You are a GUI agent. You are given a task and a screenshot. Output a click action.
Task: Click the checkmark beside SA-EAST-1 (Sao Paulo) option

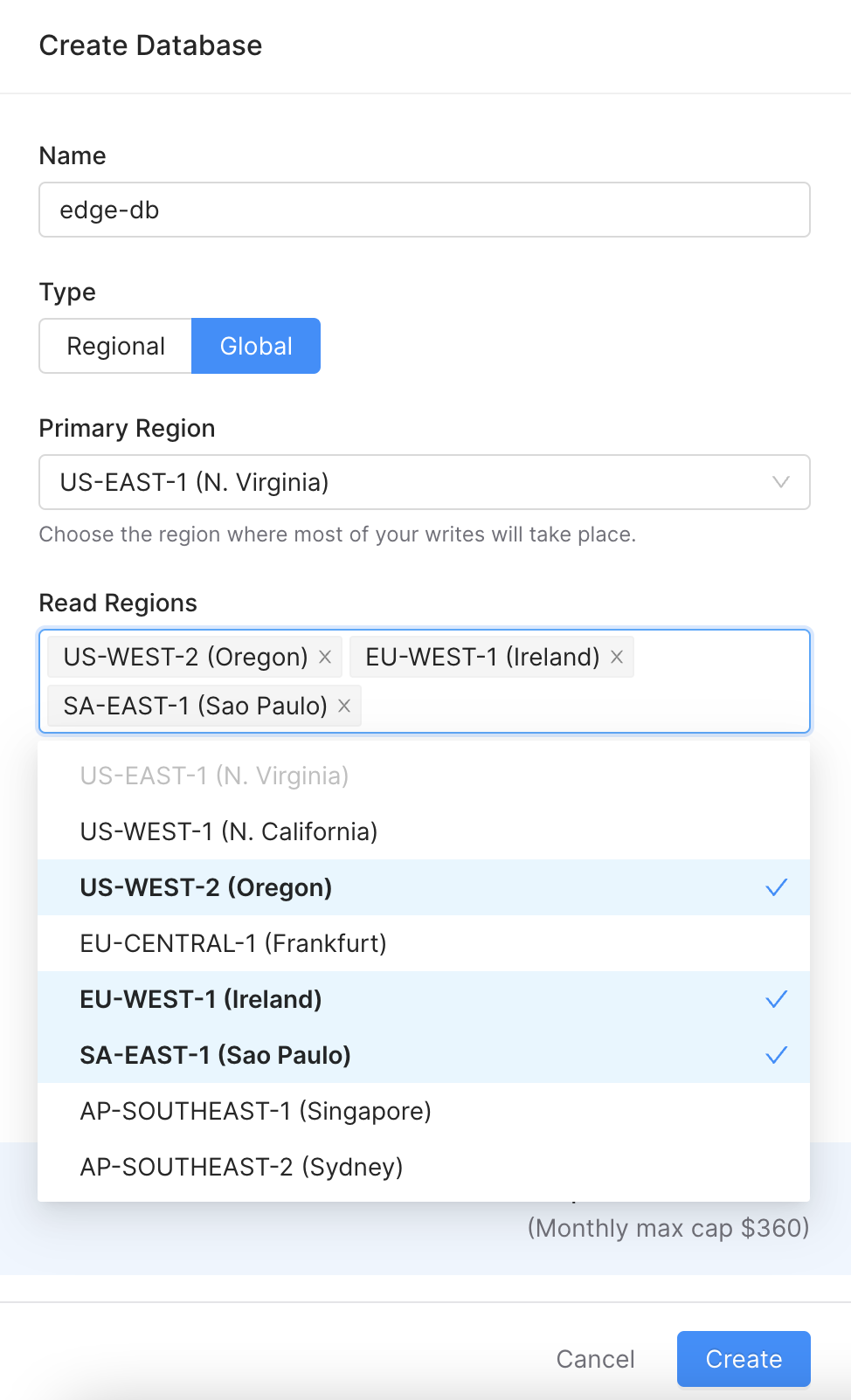click(x=776, y=1055)
